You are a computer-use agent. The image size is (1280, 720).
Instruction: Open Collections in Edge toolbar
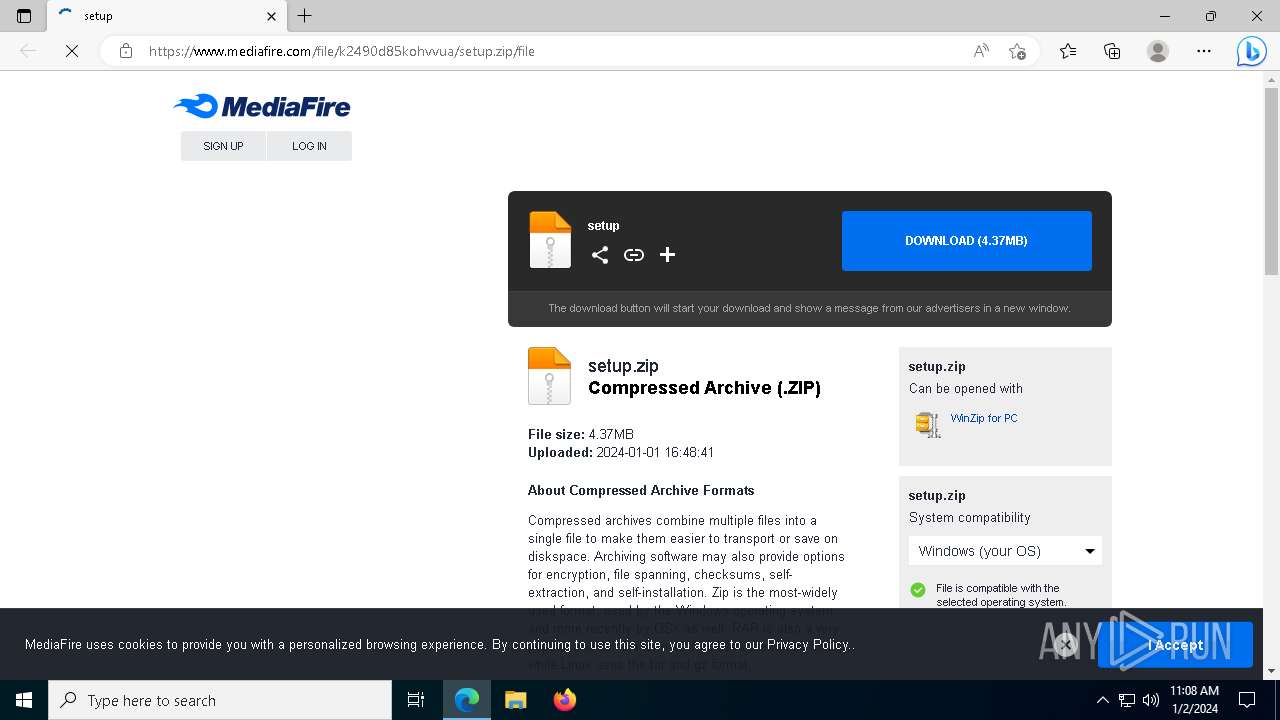tap(1112, 51)
